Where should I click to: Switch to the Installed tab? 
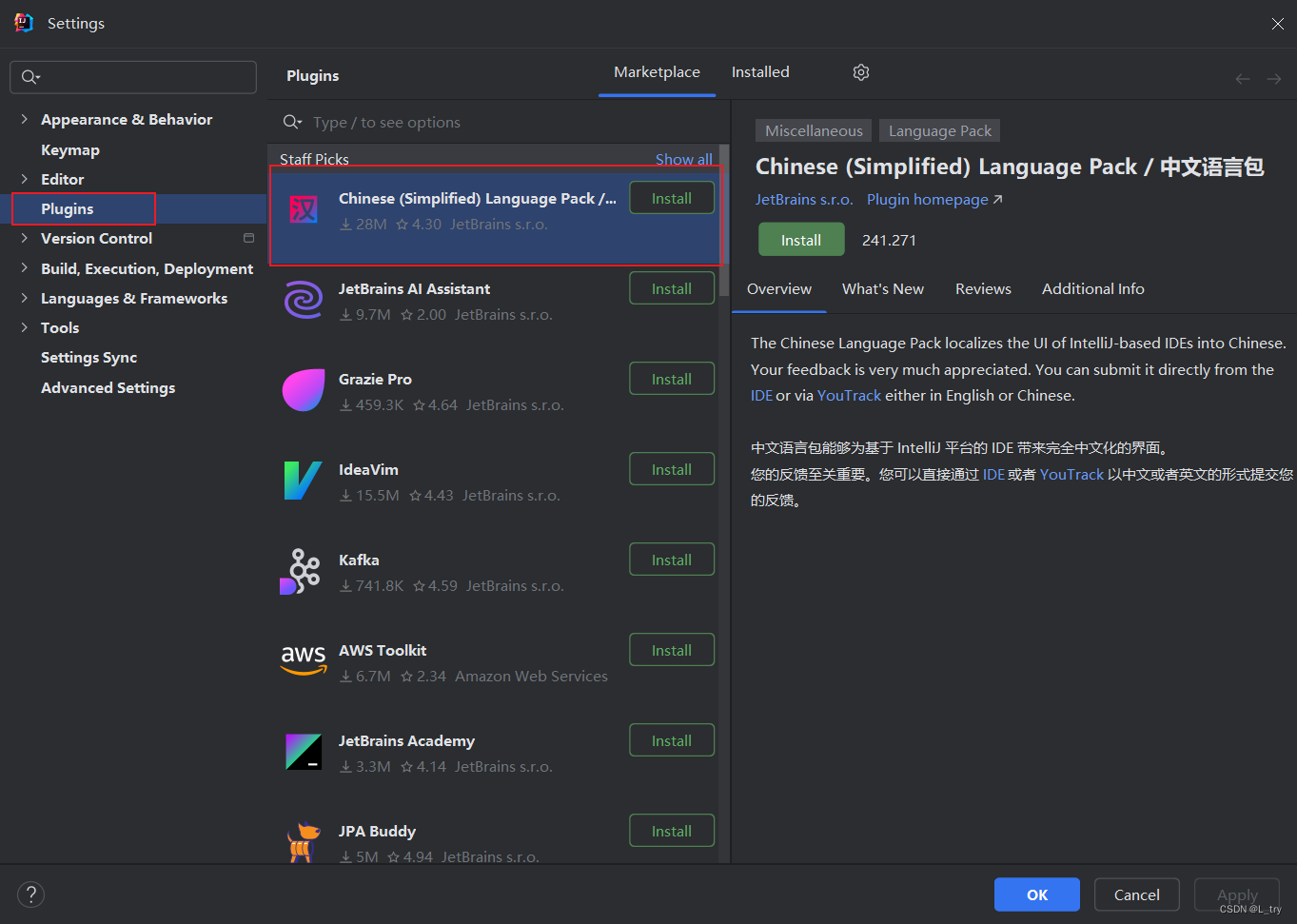(760, 72)
